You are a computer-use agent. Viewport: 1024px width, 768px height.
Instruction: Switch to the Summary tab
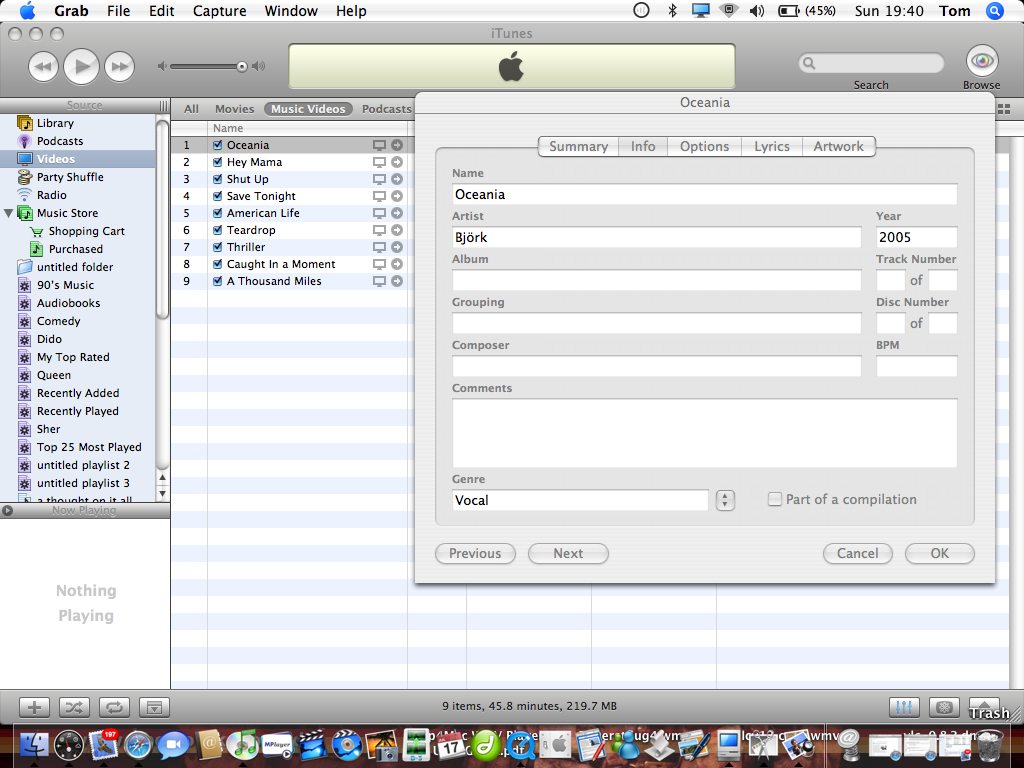tap(578, 146)
